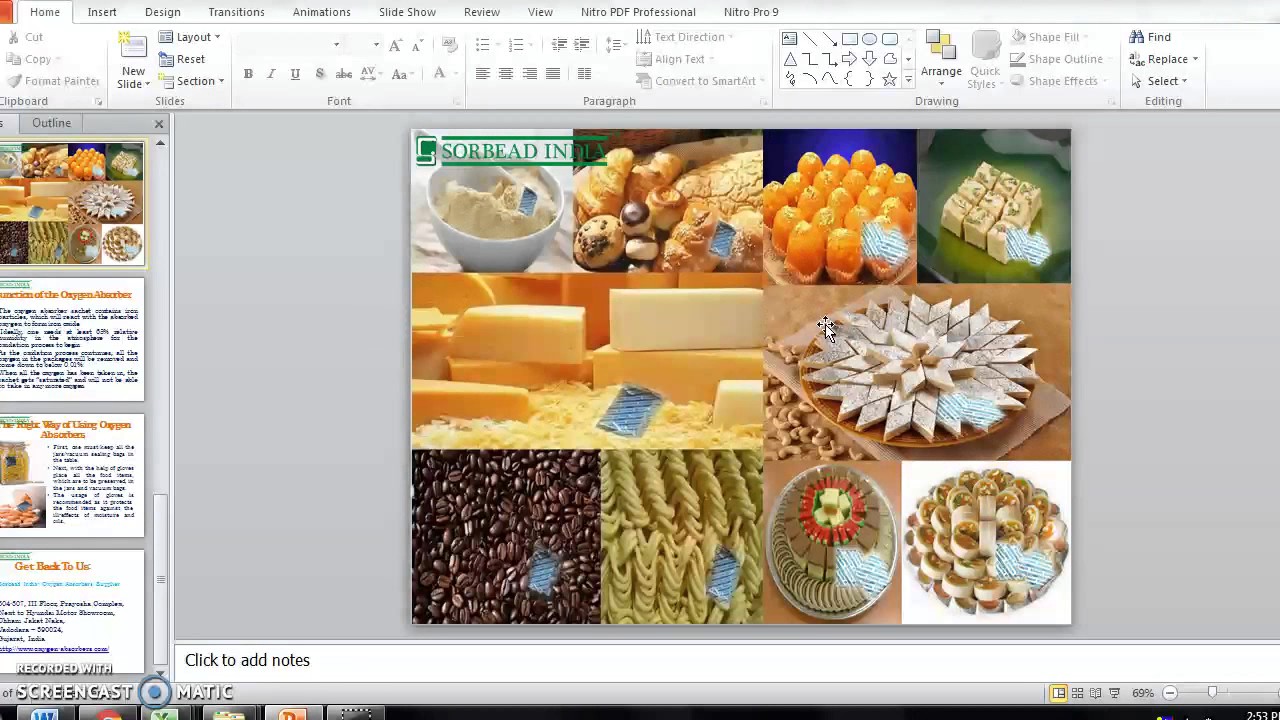Switch to Slide Sorter view
1280x720 pixels.
pos(1078,693)
